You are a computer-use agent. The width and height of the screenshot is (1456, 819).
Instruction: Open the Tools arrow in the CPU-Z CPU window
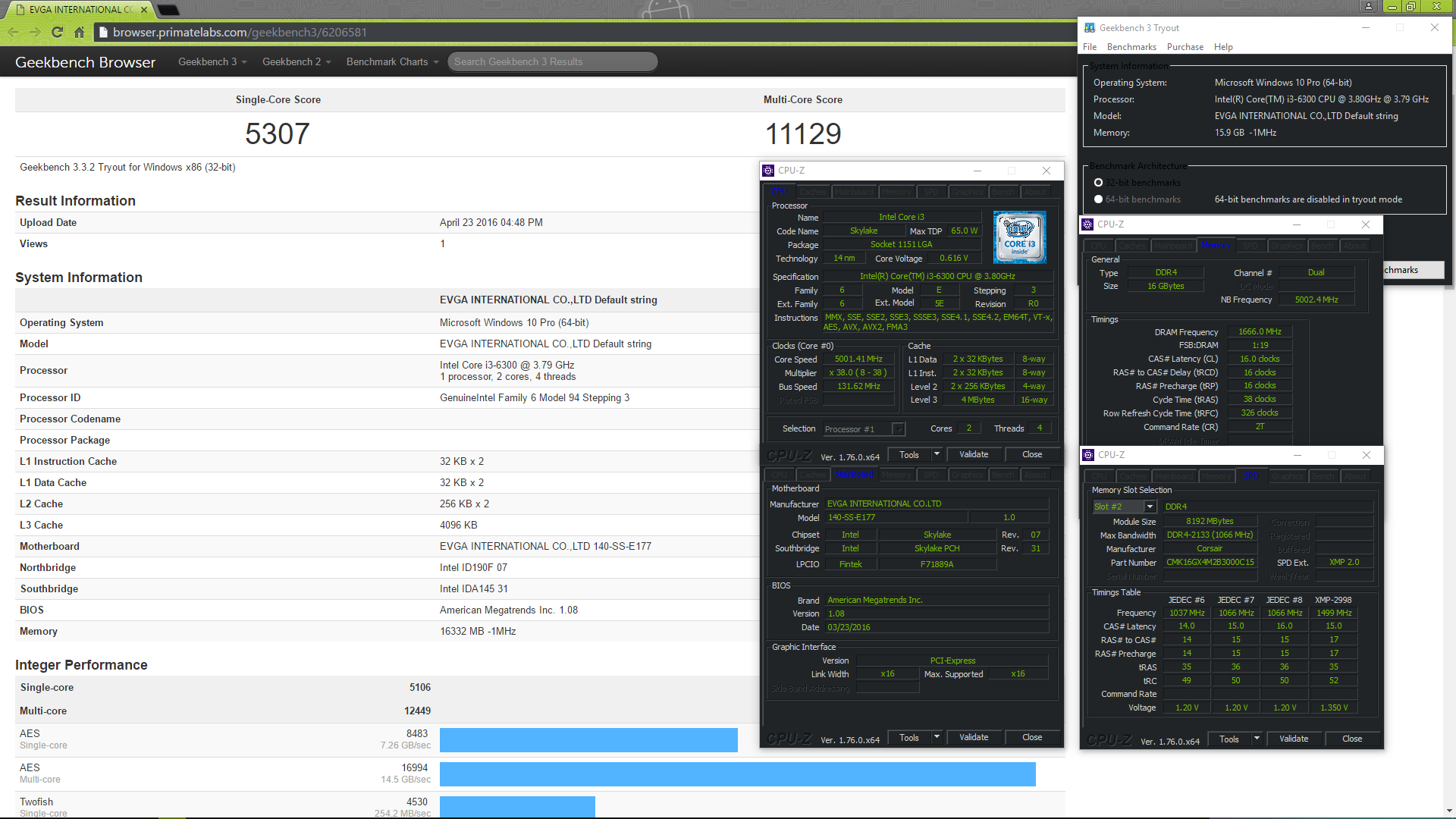[x=937, y=454]
